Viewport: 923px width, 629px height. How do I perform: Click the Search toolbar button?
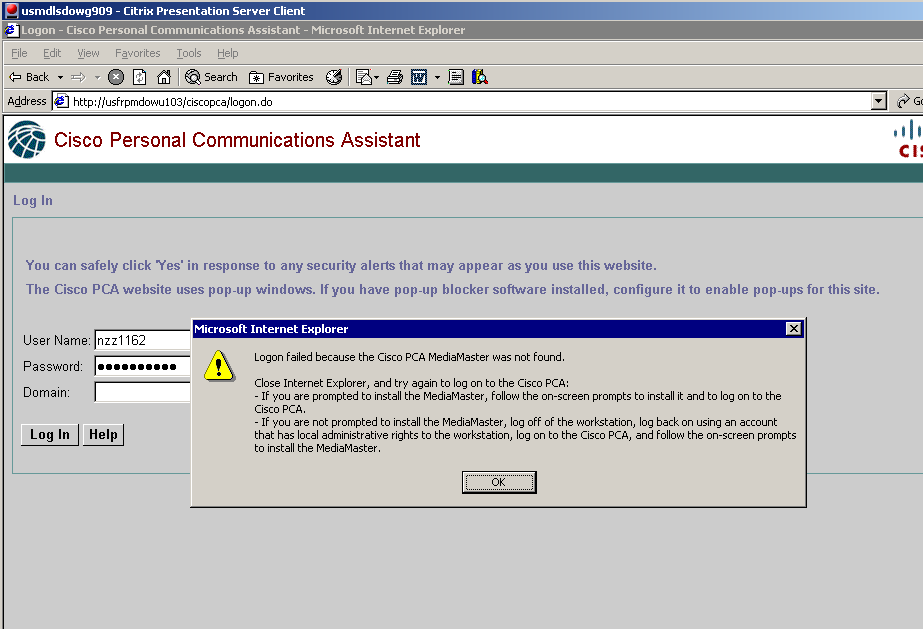coord(211,77)
